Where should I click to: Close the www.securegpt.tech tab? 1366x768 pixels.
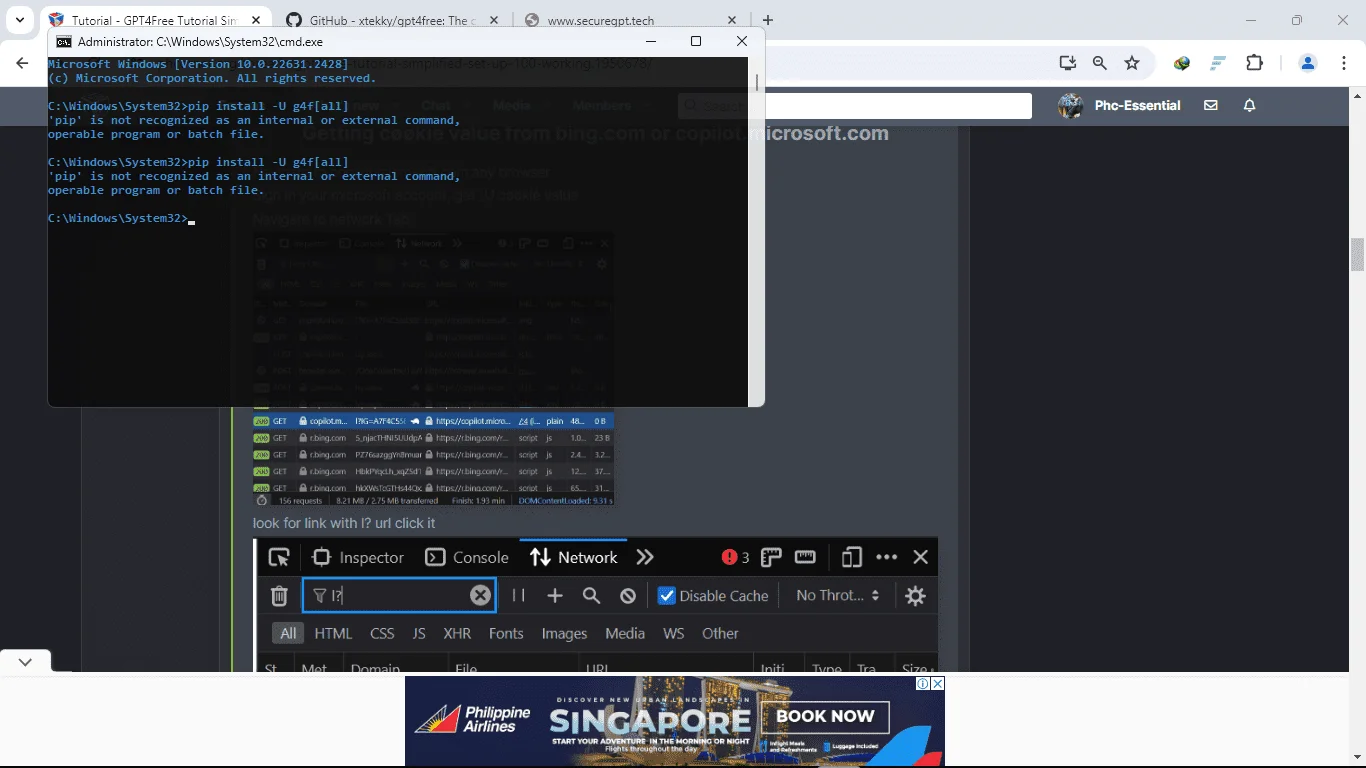pyautogui.click(x=732, y=20)
